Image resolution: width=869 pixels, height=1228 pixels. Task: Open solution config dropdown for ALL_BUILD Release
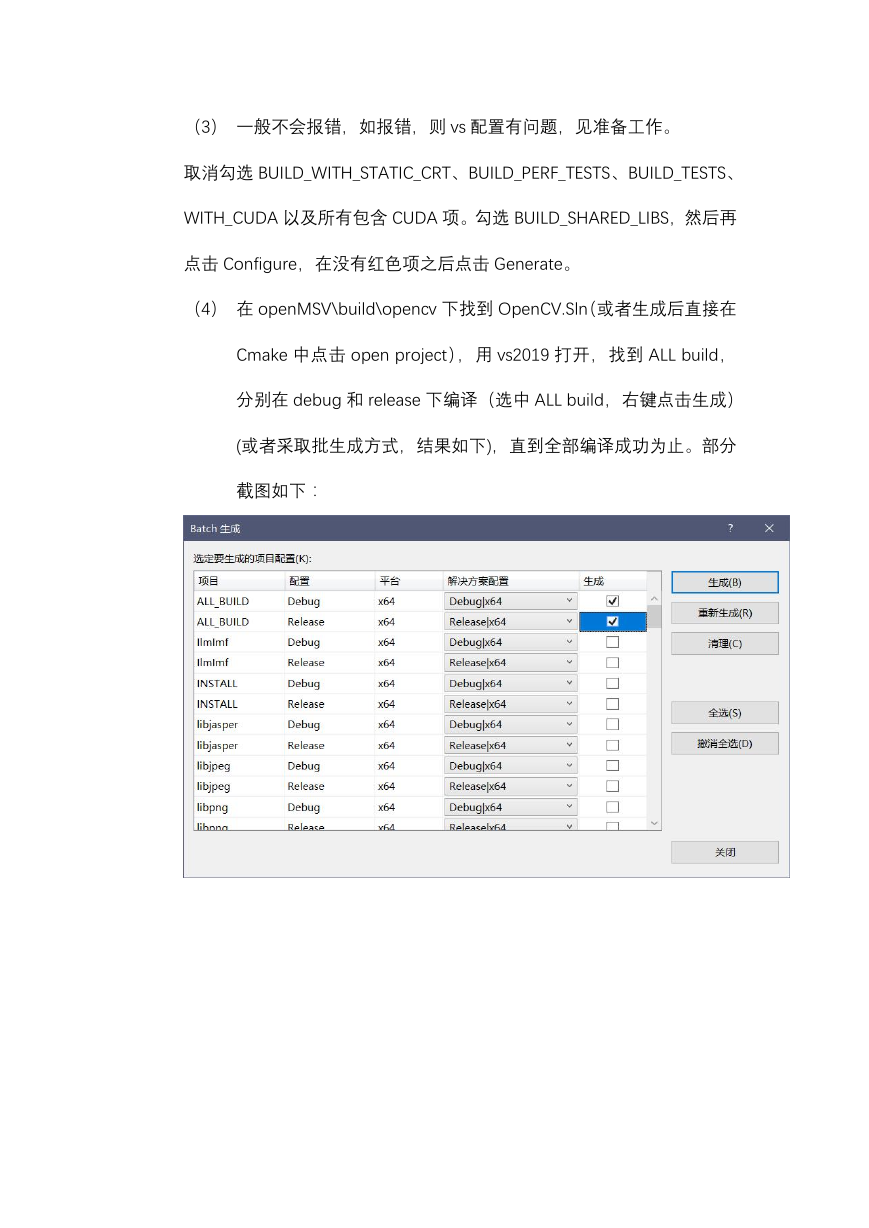pos(511,622)
